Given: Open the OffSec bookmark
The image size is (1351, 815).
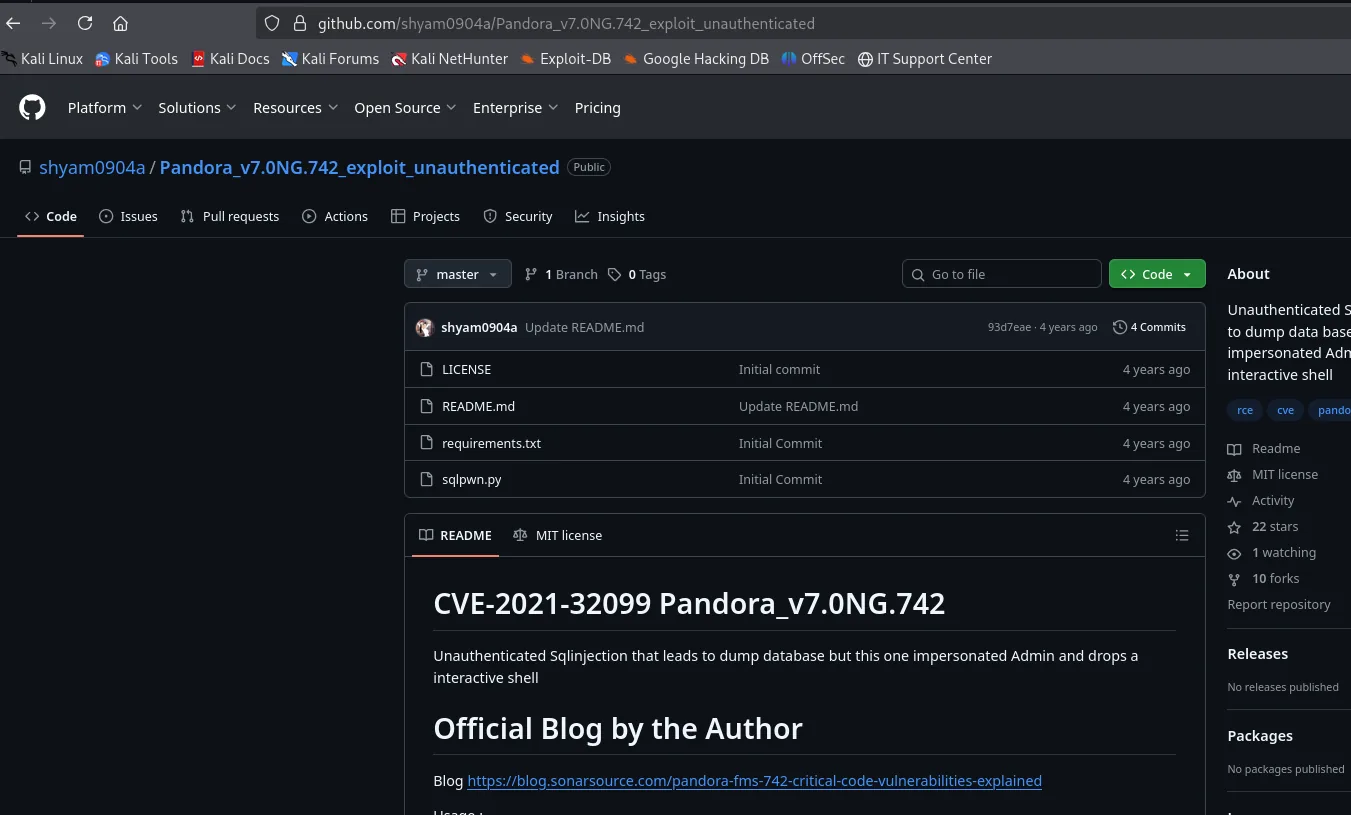Looking at the screenshot, I should pos(813,59).
